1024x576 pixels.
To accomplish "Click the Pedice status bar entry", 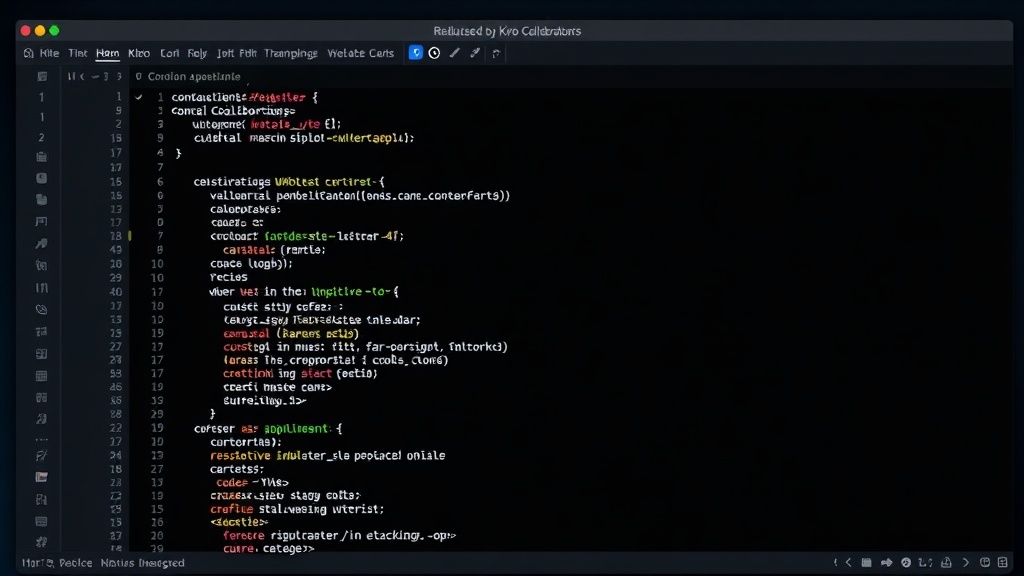I will coord(76,563).
